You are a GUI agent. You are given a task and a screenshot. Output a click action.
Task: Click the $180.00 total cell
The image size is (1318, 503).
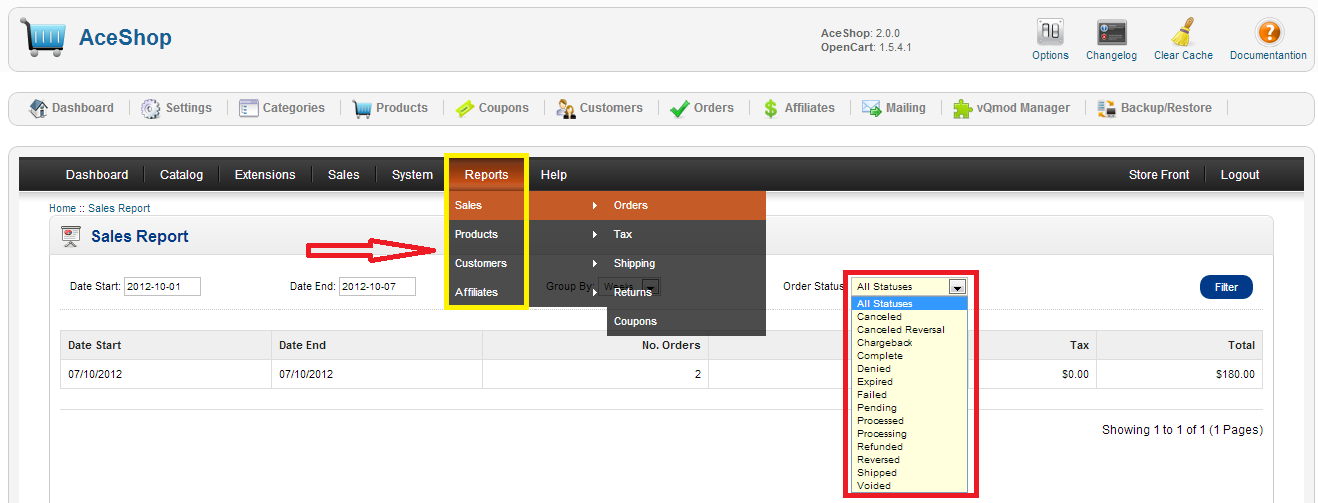(x=1179, y=374)
